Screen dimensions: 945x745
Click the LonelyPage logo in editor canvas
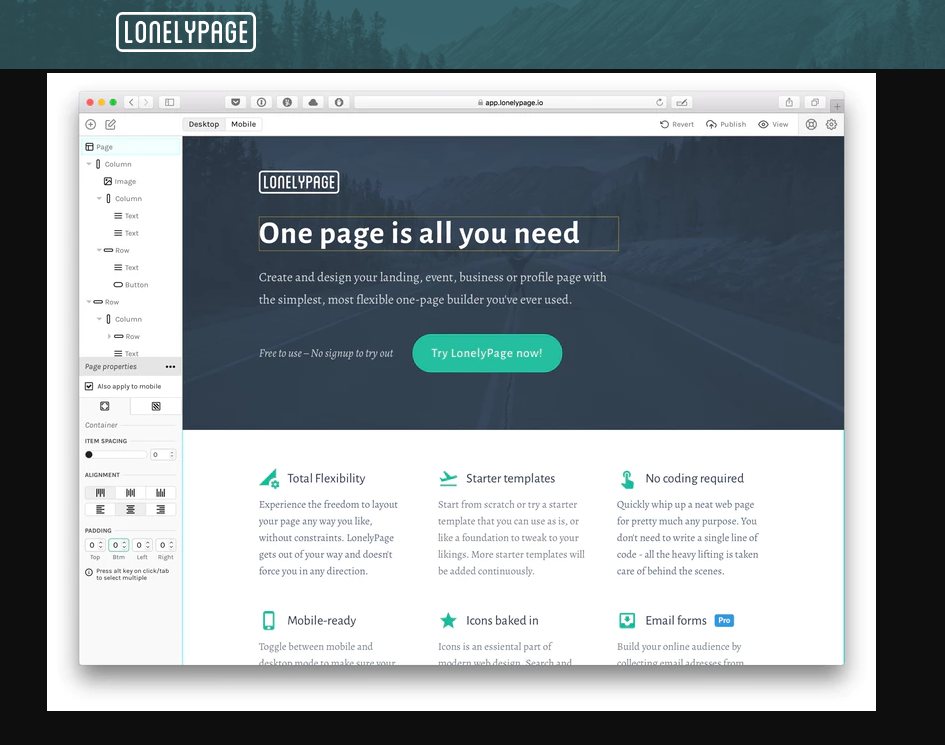tap(299, 182)
